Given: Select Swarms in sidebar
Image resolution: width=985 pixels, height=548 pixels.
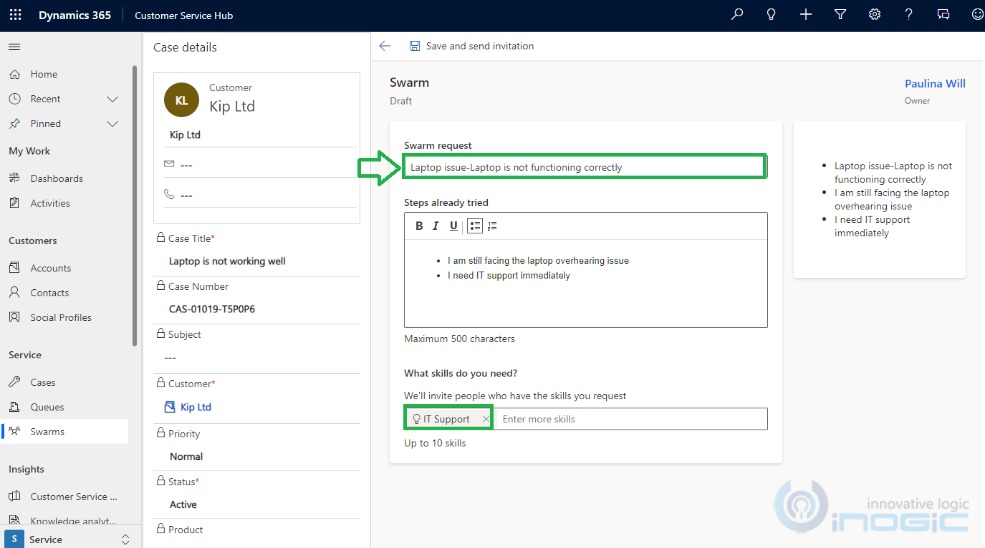Looking at the screenshot, I should click(65, 432).
